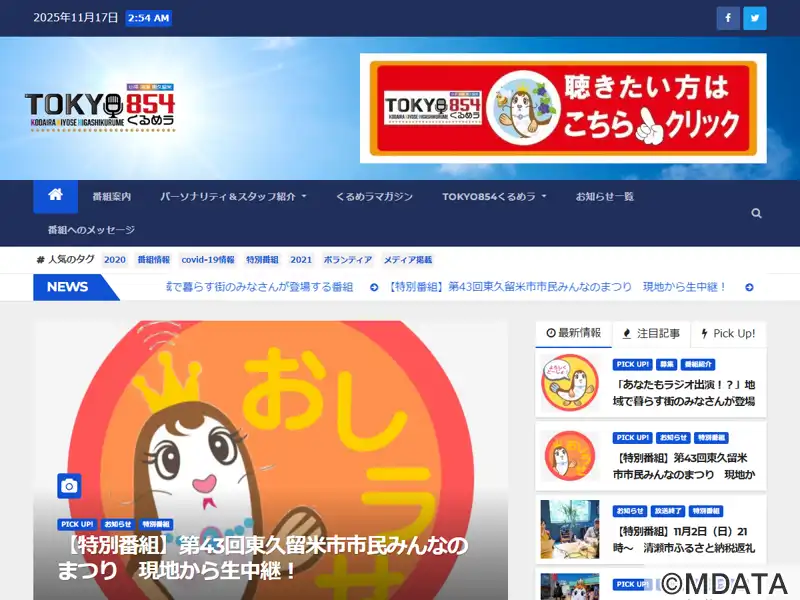Click the TOKYO854 くるめラ site logo
The height and width of the screenshot is (600, 800).
[x=100, y=108]
